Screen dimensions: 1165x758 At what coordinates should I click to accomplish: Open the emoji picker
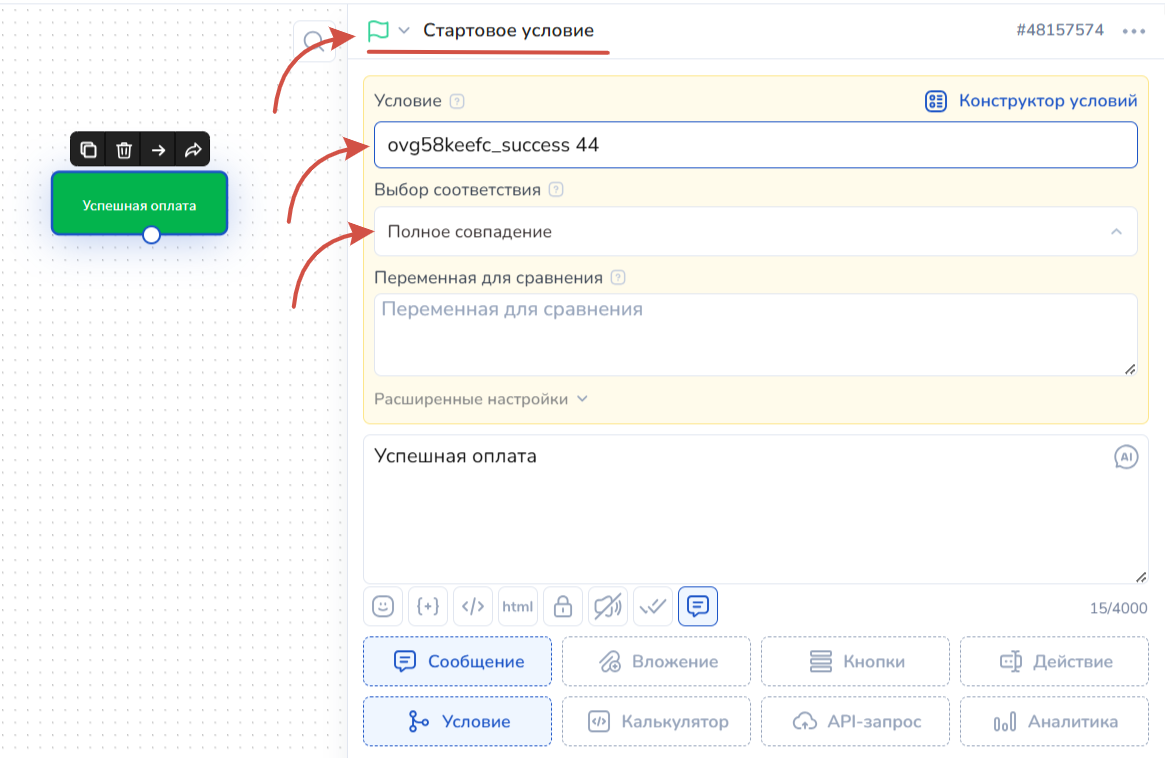tap(382, 606)
